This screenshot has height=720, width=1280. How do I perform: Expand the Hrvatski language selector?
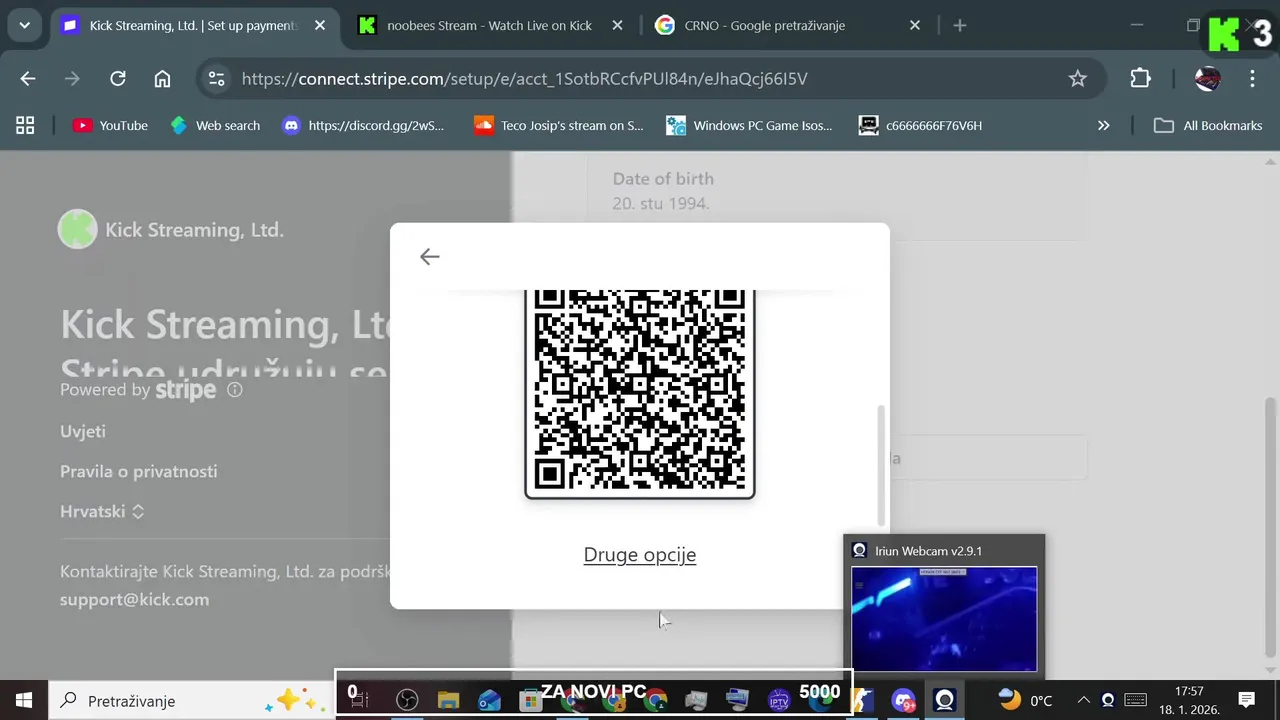tap(102, 511)
